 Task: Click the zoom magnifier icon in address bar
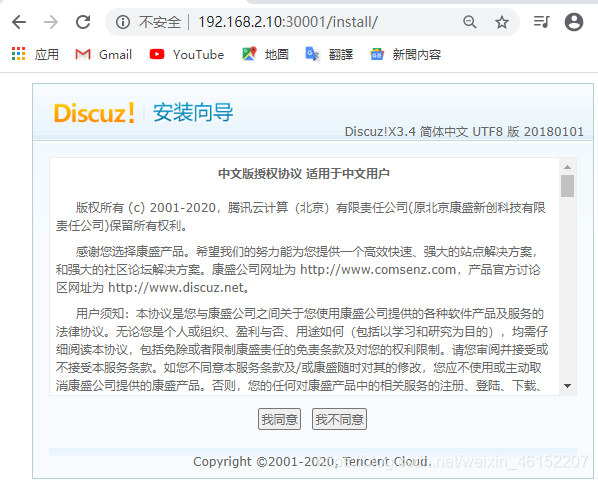pos(469,22)
